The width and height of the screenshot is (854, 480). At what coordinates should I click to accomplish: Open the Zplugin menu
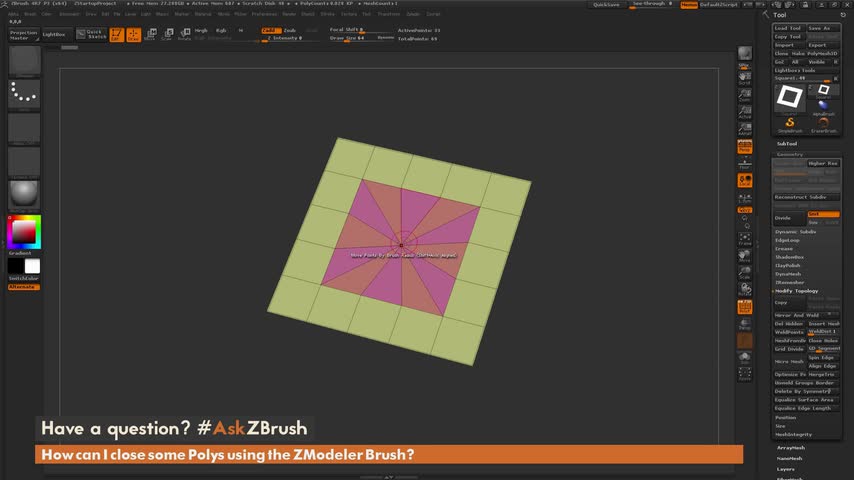point(413,14)
